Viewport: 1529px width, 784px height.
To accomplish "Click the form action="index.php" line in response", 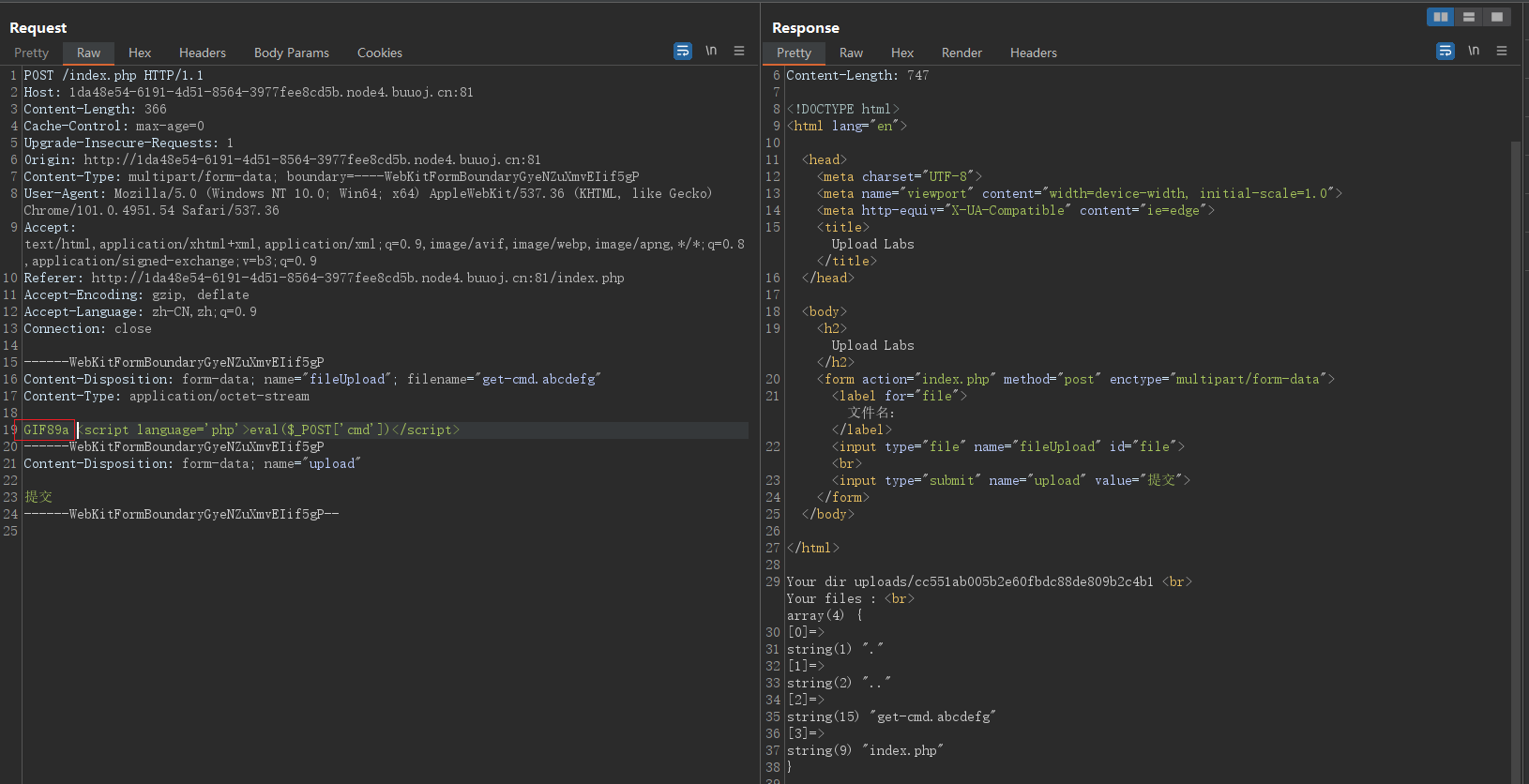I will [x=1075, y=379].
